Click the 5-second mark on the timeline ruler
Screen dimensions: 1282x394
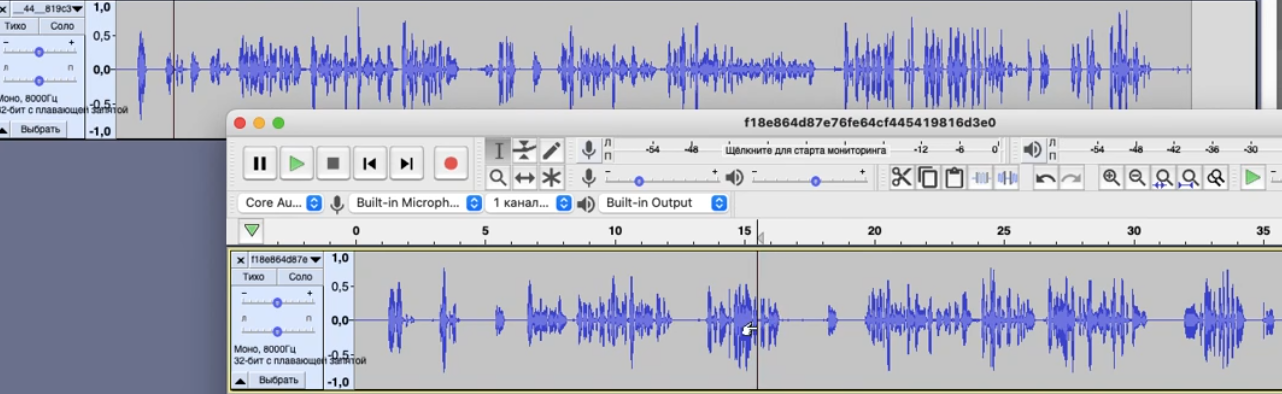pyautogui.click(x=485, y=231)
